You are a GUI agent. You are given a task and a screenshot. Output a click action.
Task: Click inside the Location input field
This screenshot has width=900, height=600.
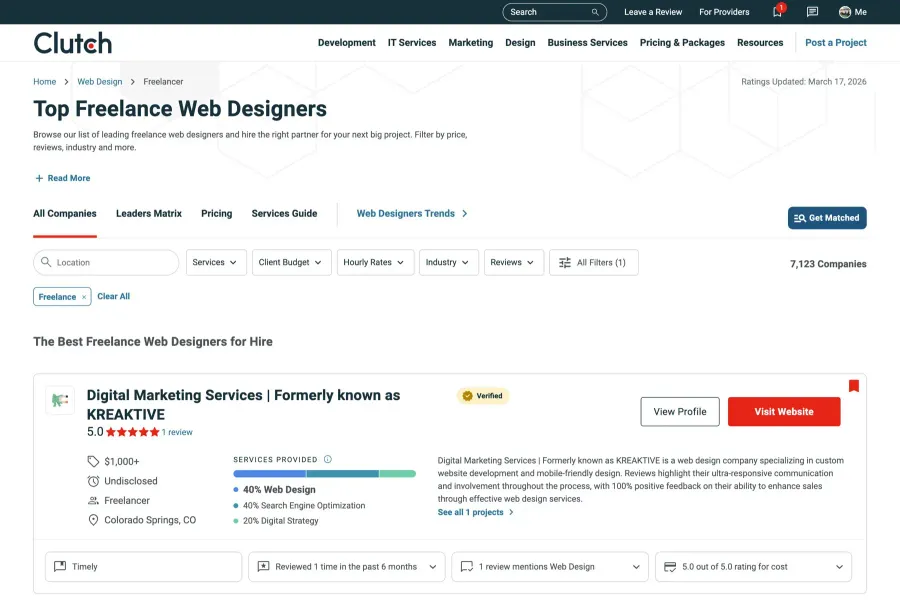click(x=106, y=262)
